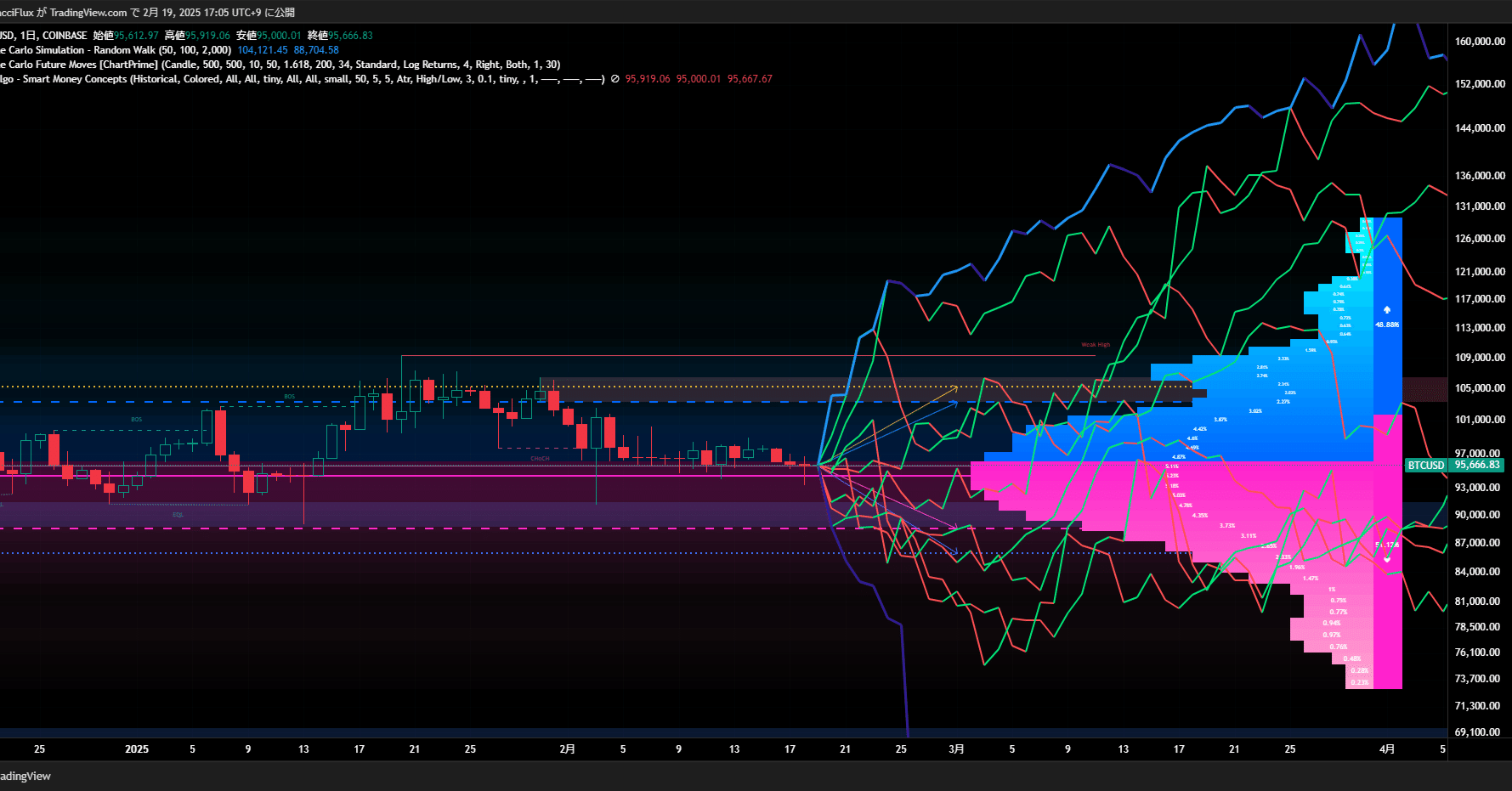Click the 2025 year label on the time axis

(137, 749)
